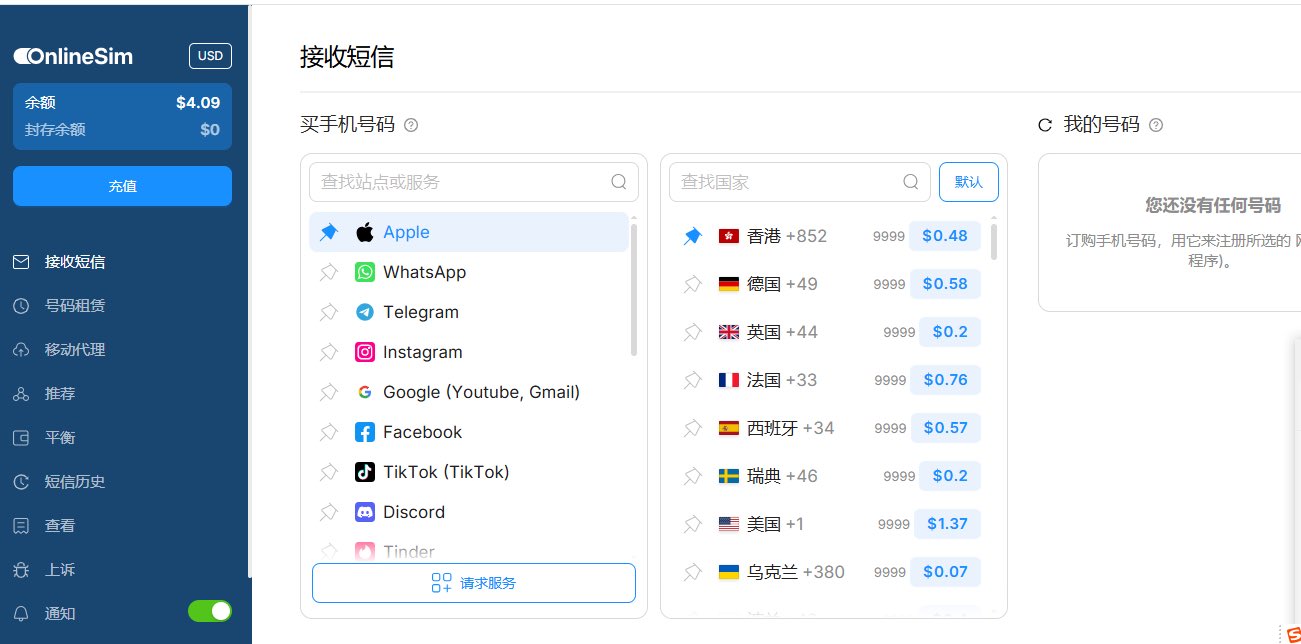Screen dimensions: 1301x644
Task: Refresh 我的号码 with the reload icon
Action: click(x=1046, y=125)
